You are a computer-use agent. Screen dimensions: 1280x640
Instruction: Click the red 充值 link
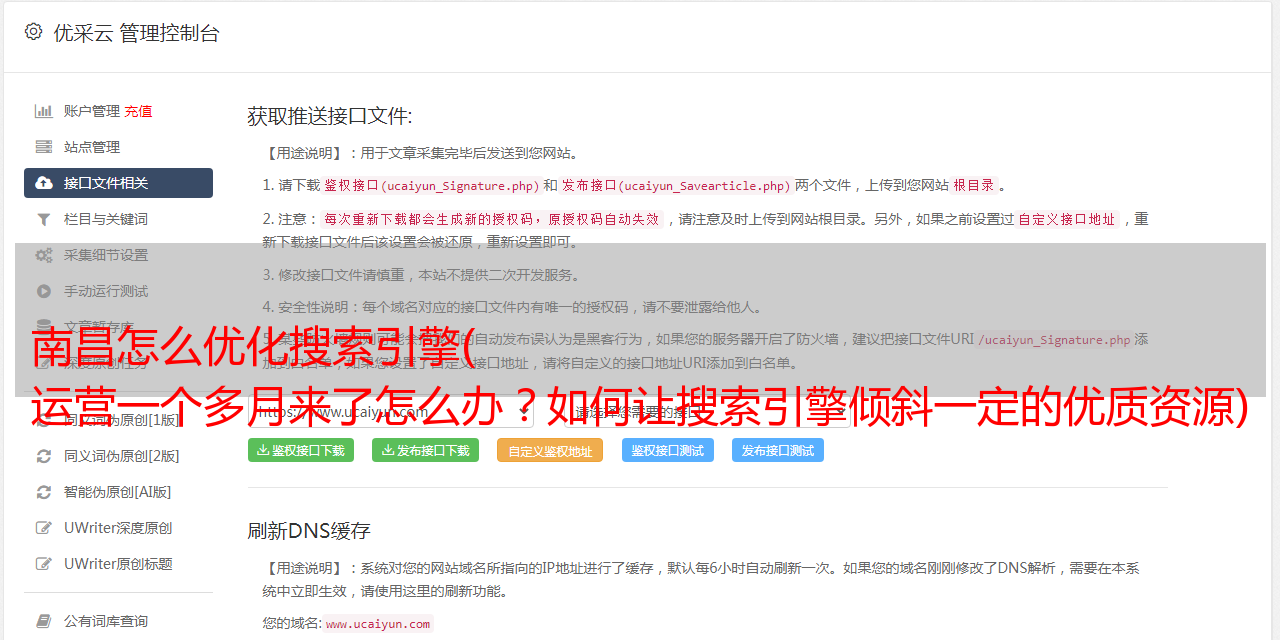pos(138,111)
